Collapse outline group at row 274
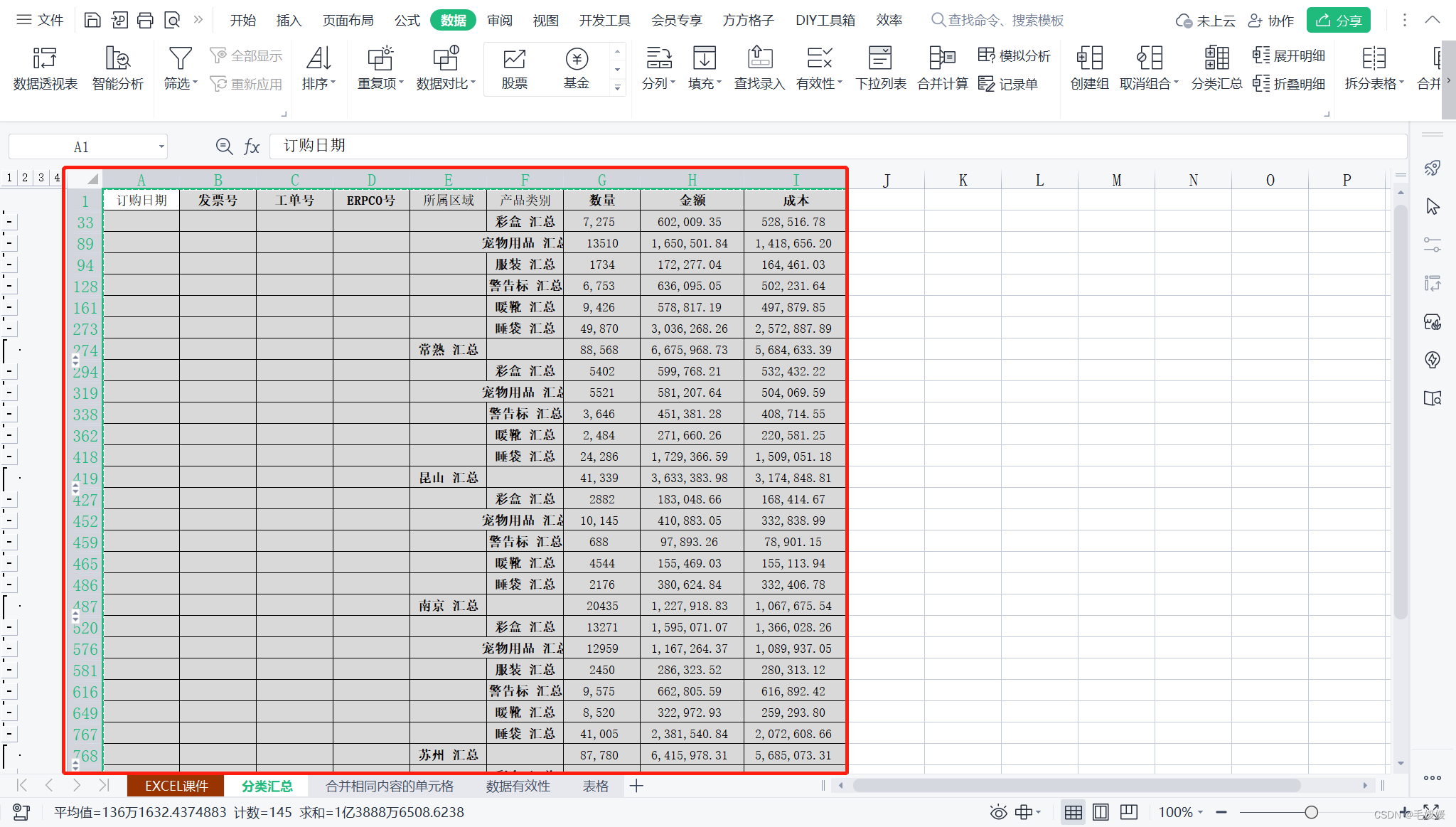This screenshot has height=827, width=1456. pyautogui.click(x=6, y=350)
